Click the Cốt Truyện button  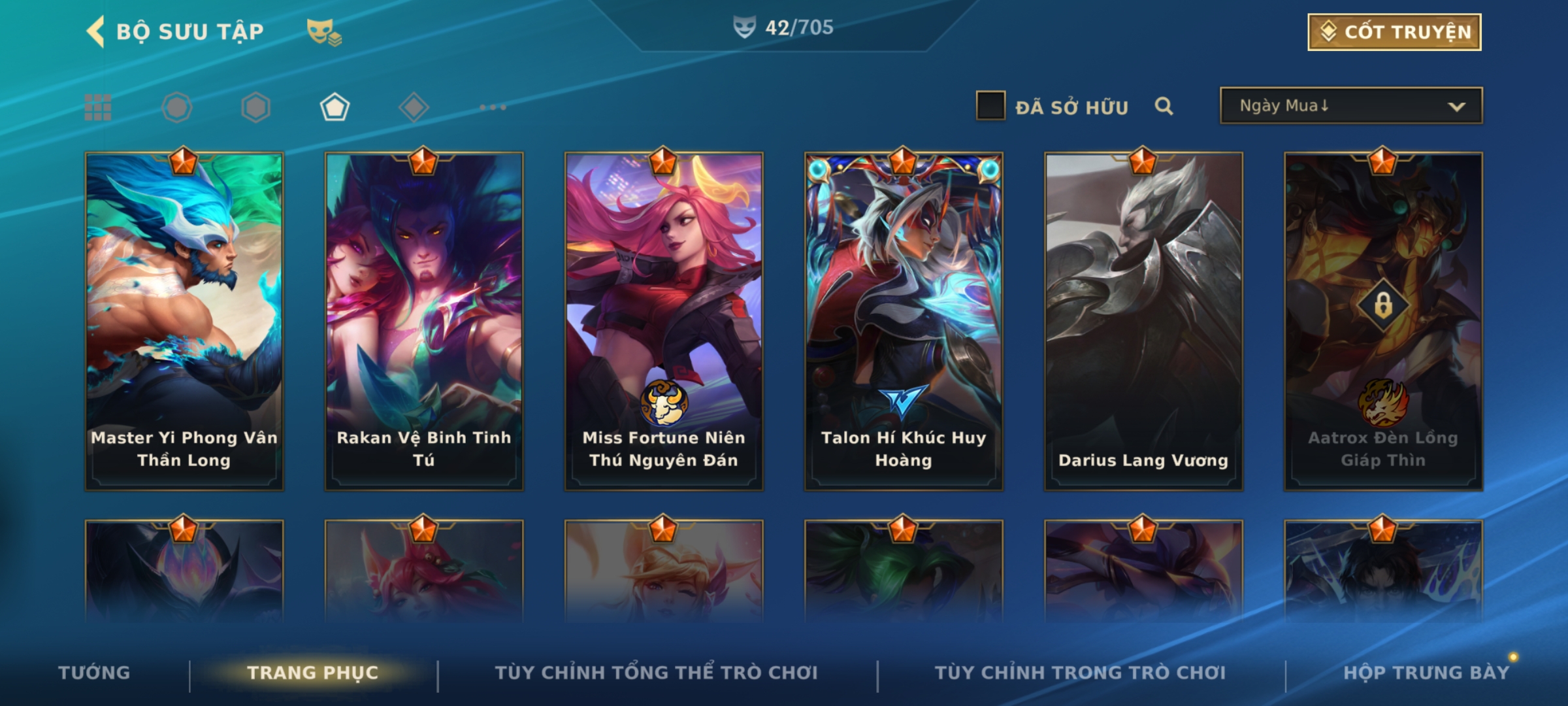[x=1394, y=32]
